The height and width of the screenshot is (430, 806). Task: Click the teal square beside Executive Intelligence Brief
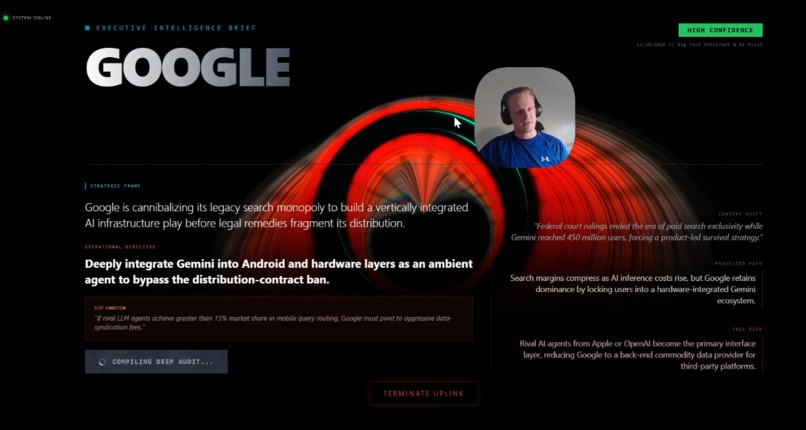click(87, 28)
